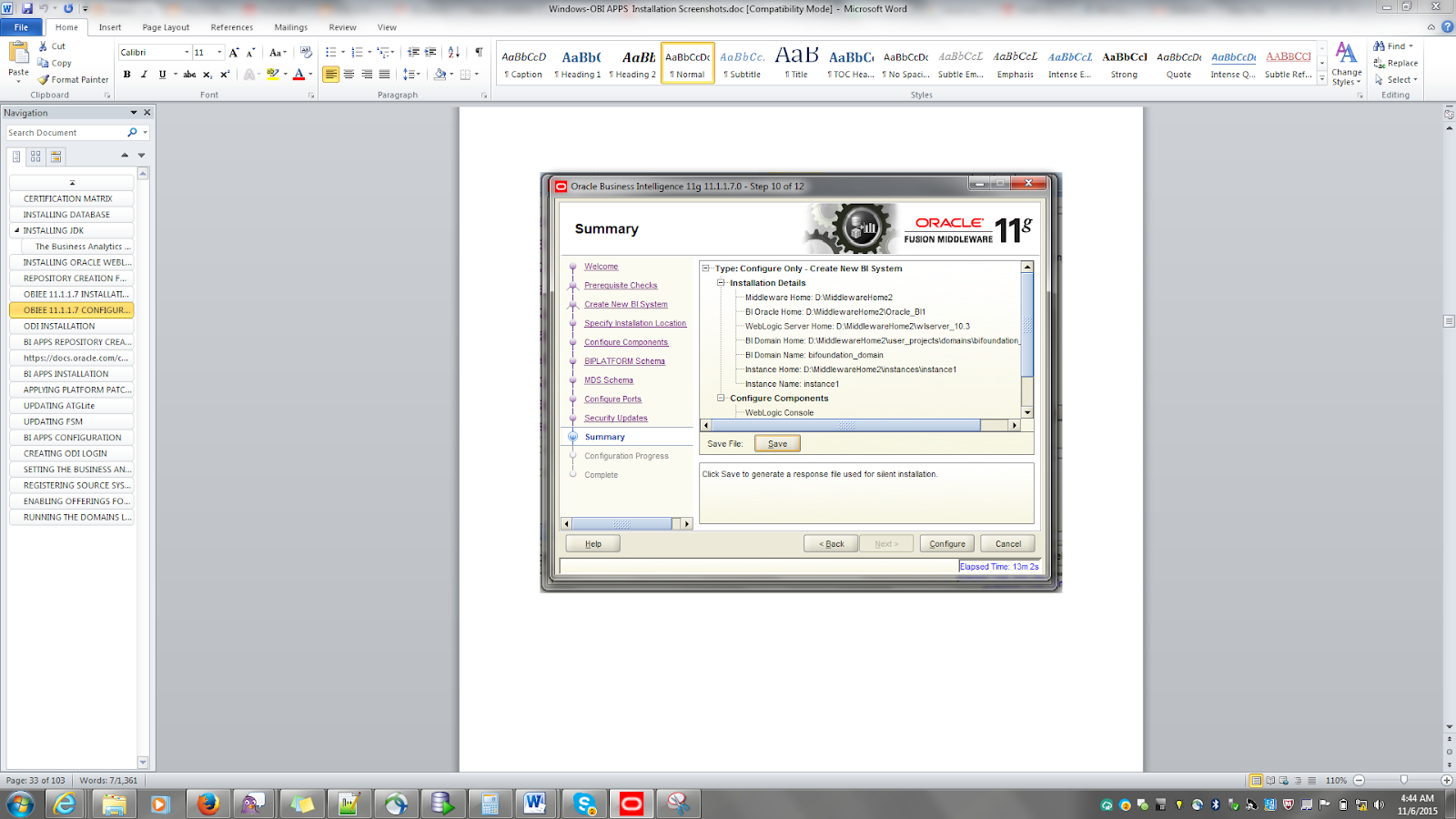Screen dimensions: 1456x819
Task: Open the borders dropdown arrow
Action: [x=477, y=75]
